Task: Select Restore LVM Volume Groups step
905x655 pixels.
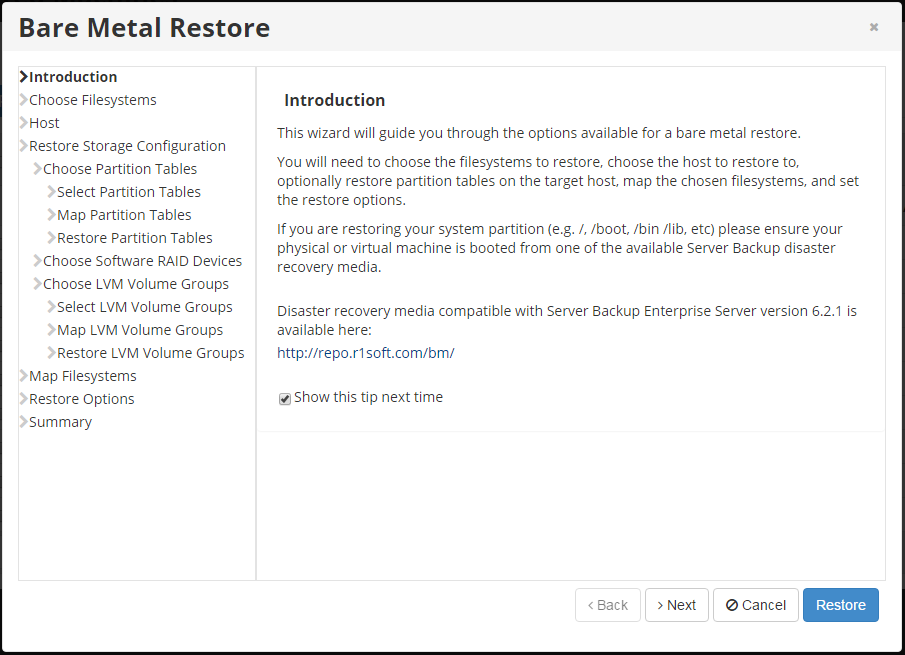Action: point(151,353)
